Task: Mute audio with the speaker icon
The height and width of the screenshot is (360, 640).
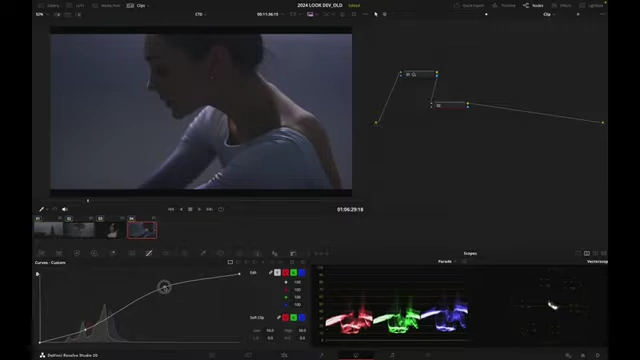Action: tap(64, 209)
